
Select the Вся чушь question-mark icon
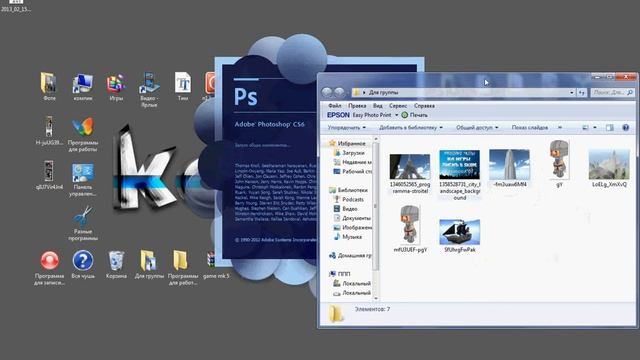[x=83, y=264]
